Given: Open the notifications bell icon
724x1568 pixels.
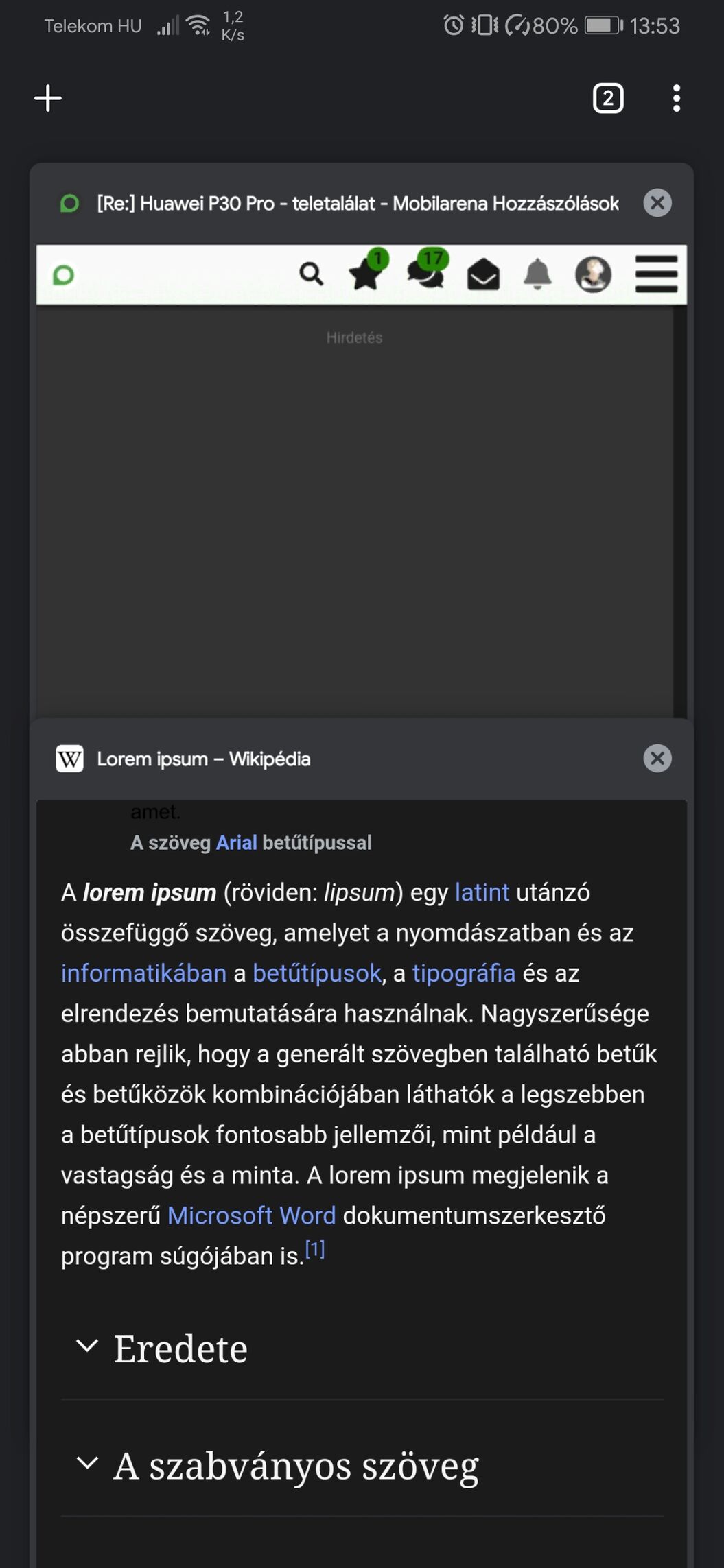Looking at the screenshot, I should [537, 274].
